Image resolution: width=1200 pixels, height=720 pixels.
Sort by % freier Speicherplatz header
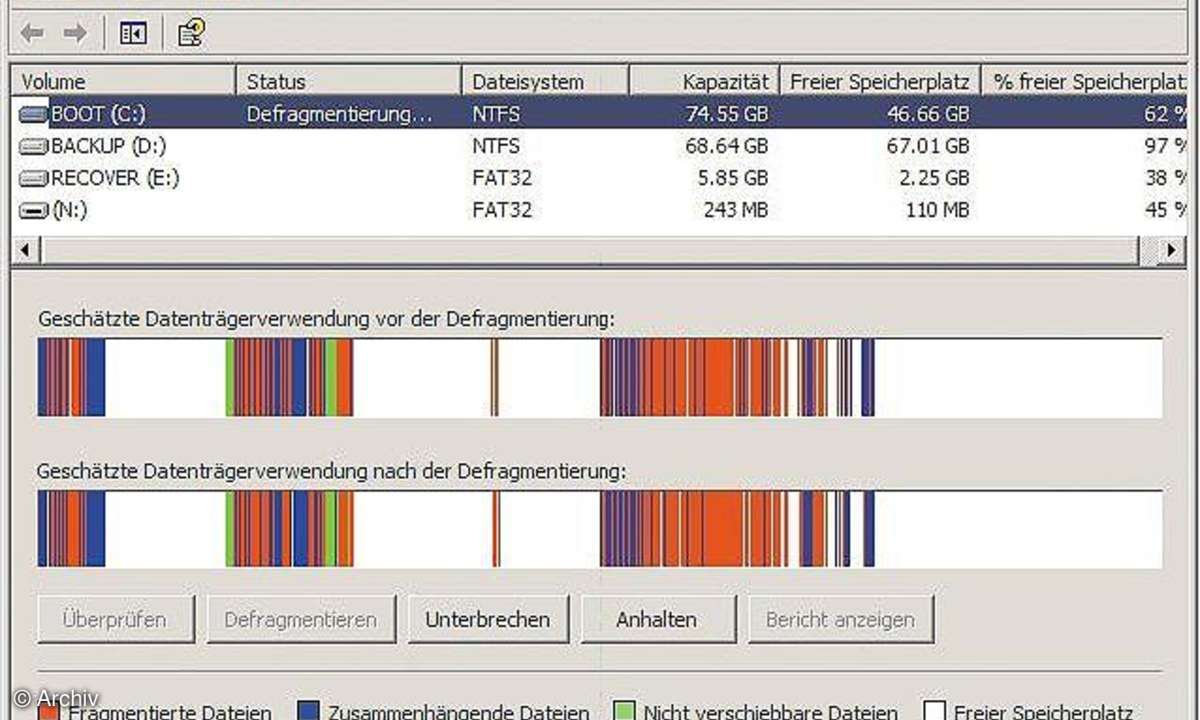(x=1085, y=81)
